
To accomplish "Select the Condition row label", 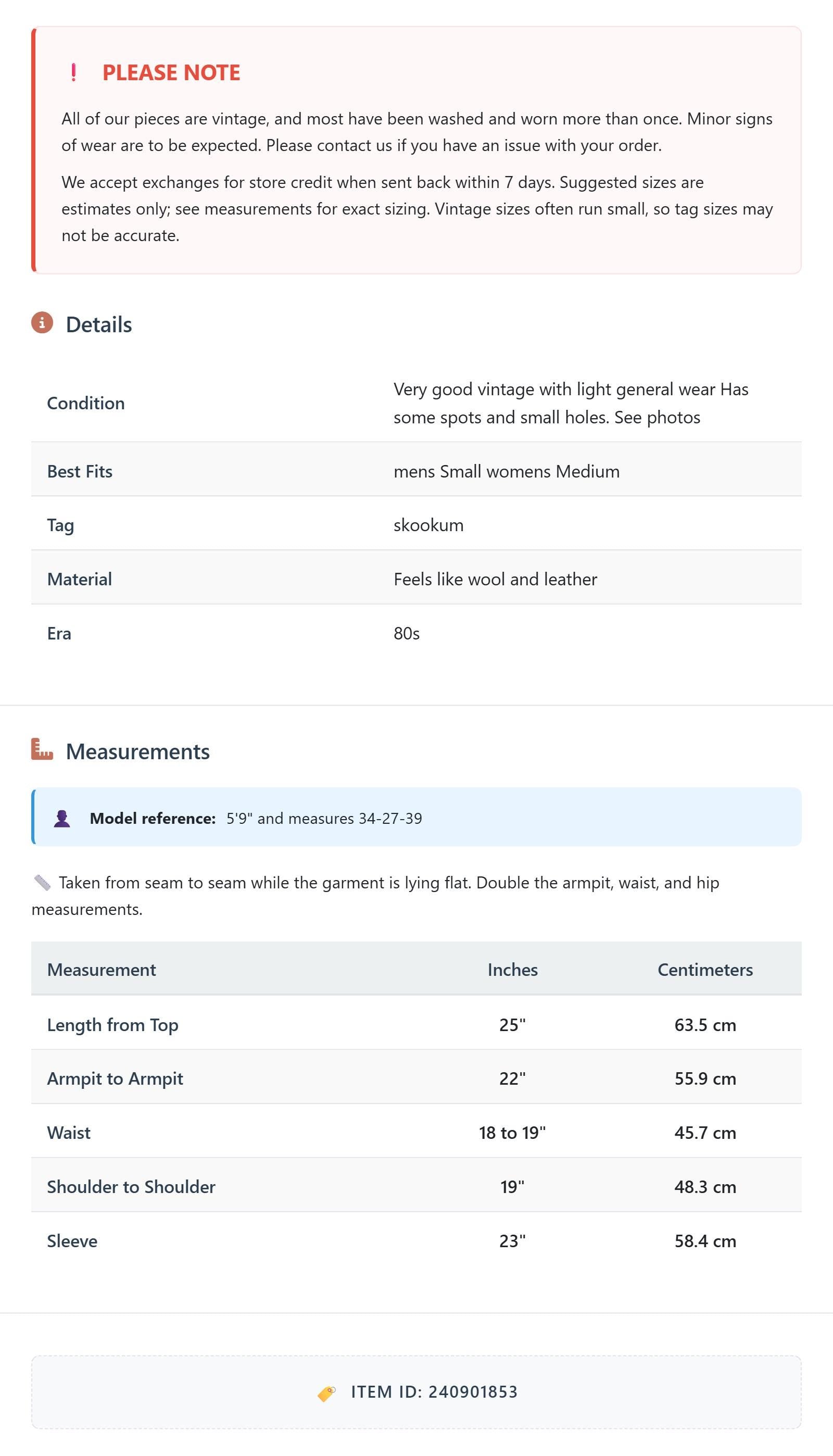I will click(x=86, y=404).
